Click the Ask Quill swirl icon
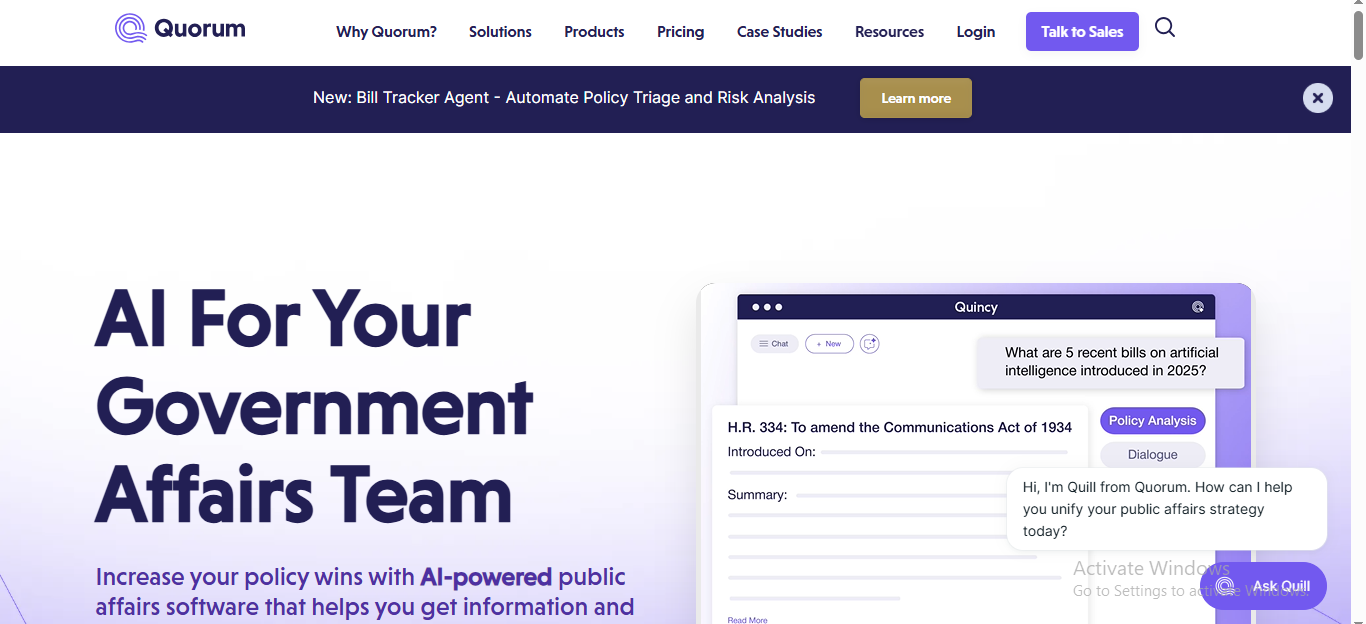This screenshot has width=1366, height=624. 1226,587
